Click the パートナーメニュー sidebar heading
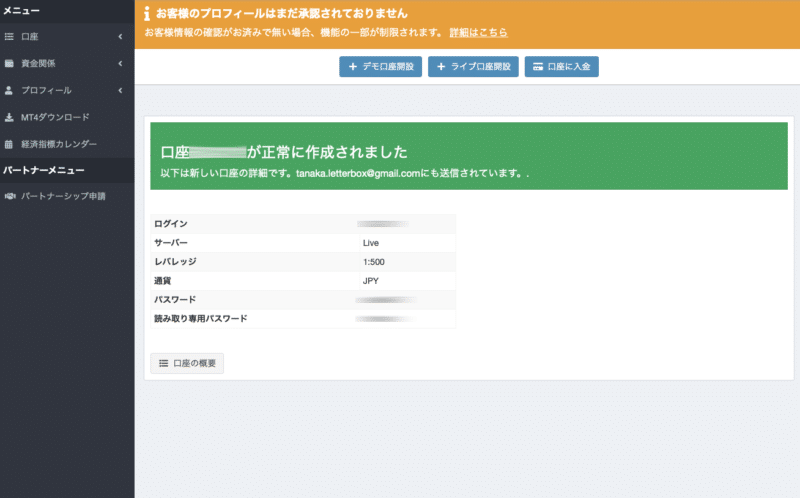Image resolution: width=800 pixels, height=498 pixels. pyautogui.click(x=44, y=170)
